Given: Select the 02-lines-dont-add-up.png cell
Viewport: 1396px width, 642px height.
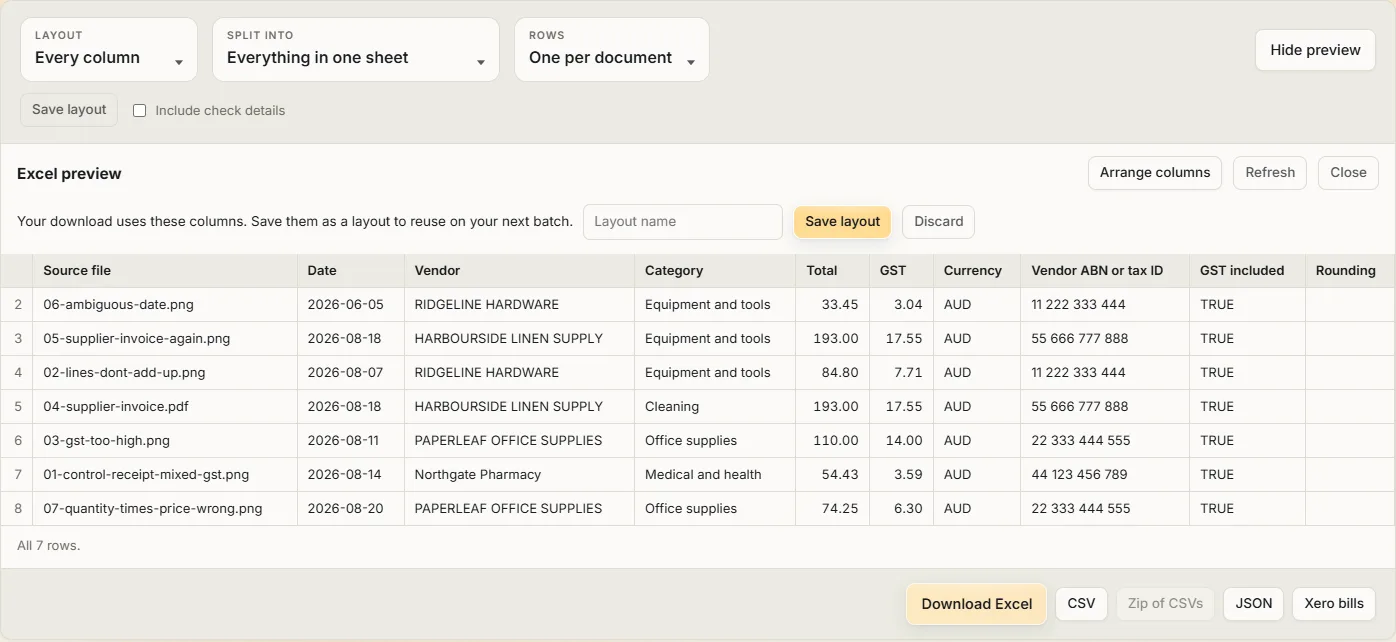Looking at the screenshot, I should [x=165, y=373].
